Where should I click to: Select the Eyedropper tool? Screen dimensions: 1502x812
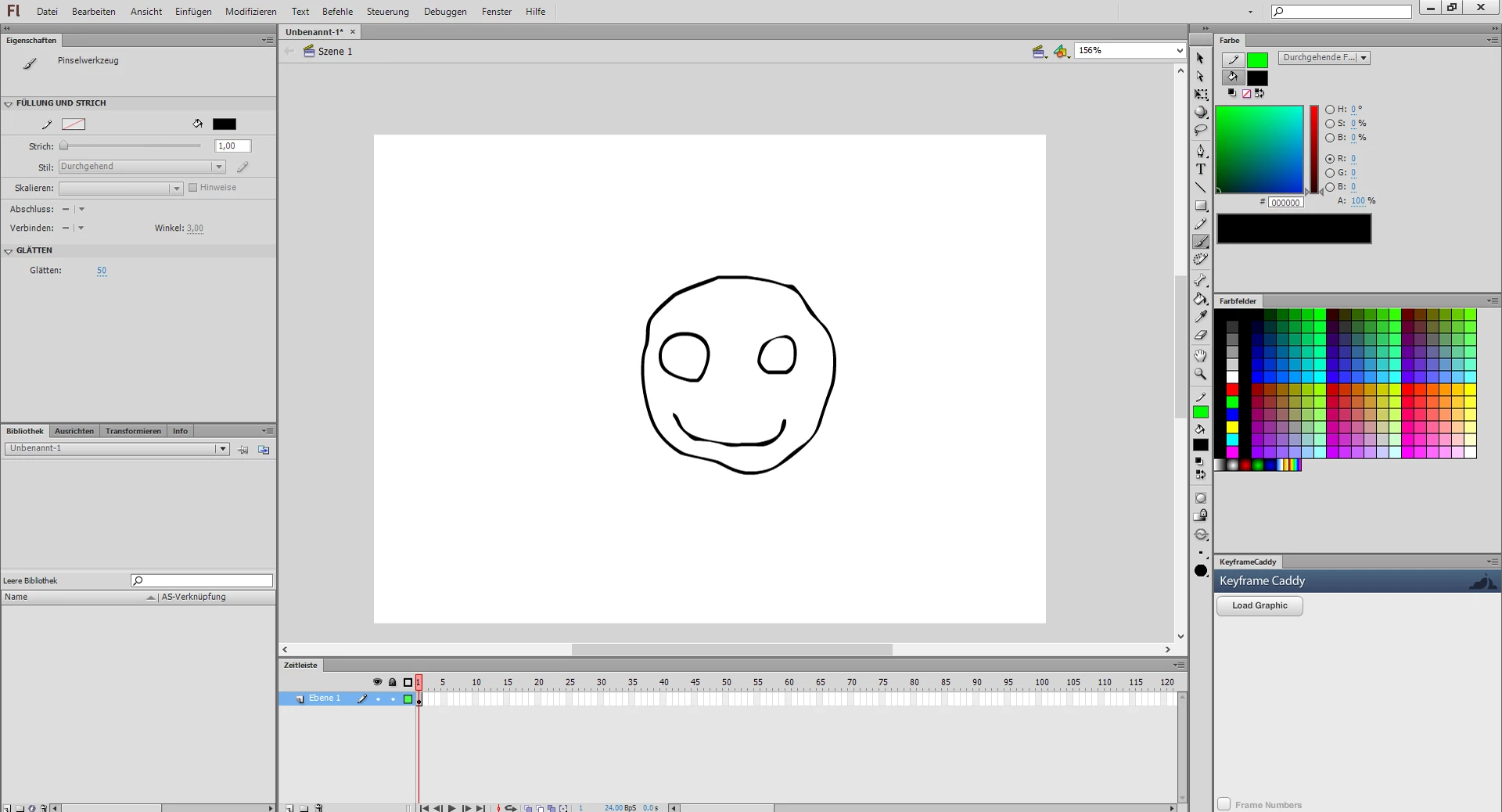(1201, 317)
